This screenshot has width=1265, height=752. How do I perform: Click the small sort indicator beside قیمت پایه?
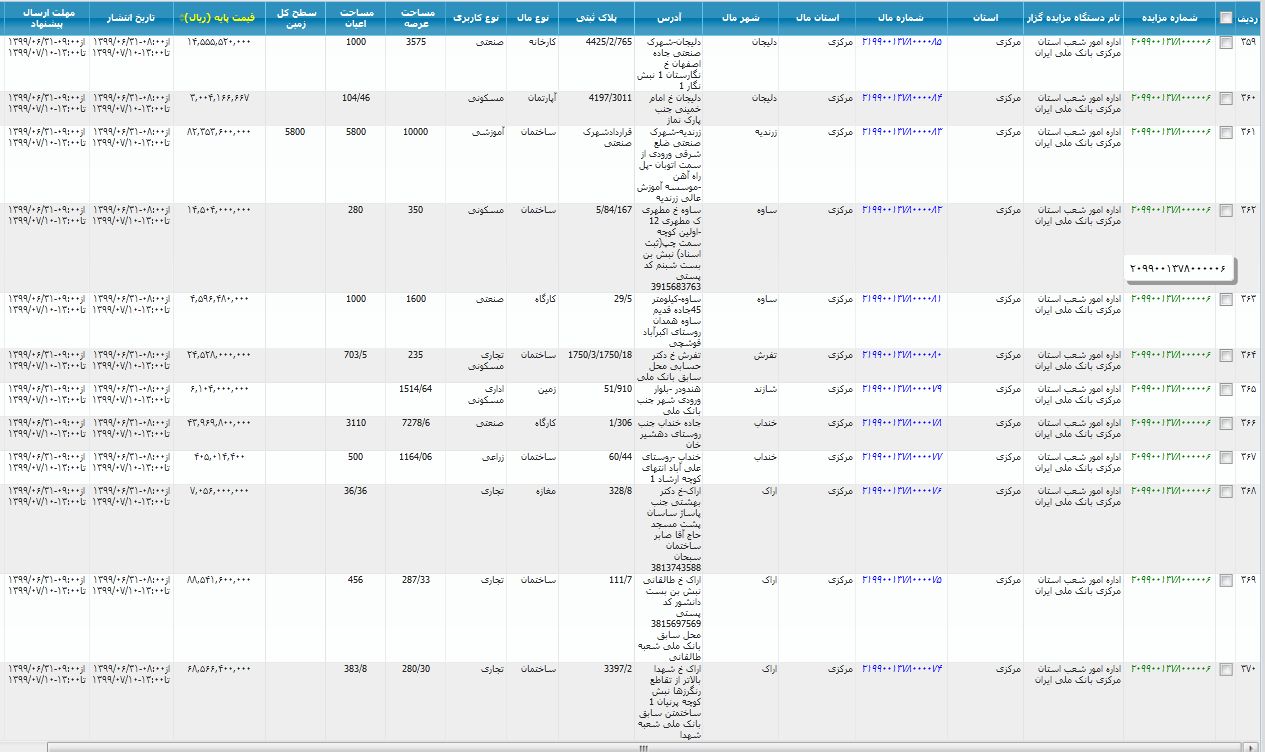coord(181,18)
